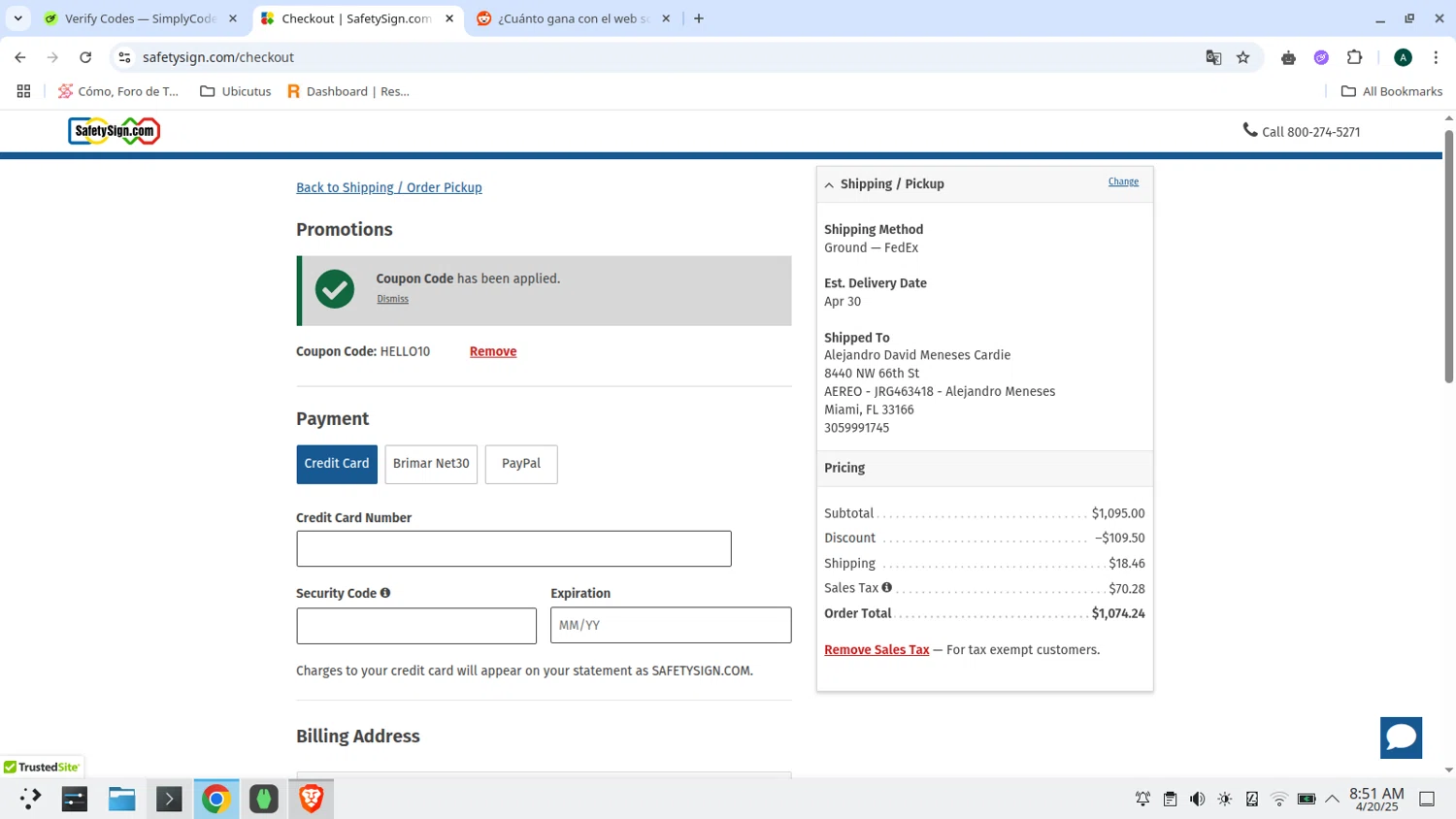1456x819 pixels.
Task: Open the tab search dropdown arrow
Action: click(17, 18)
